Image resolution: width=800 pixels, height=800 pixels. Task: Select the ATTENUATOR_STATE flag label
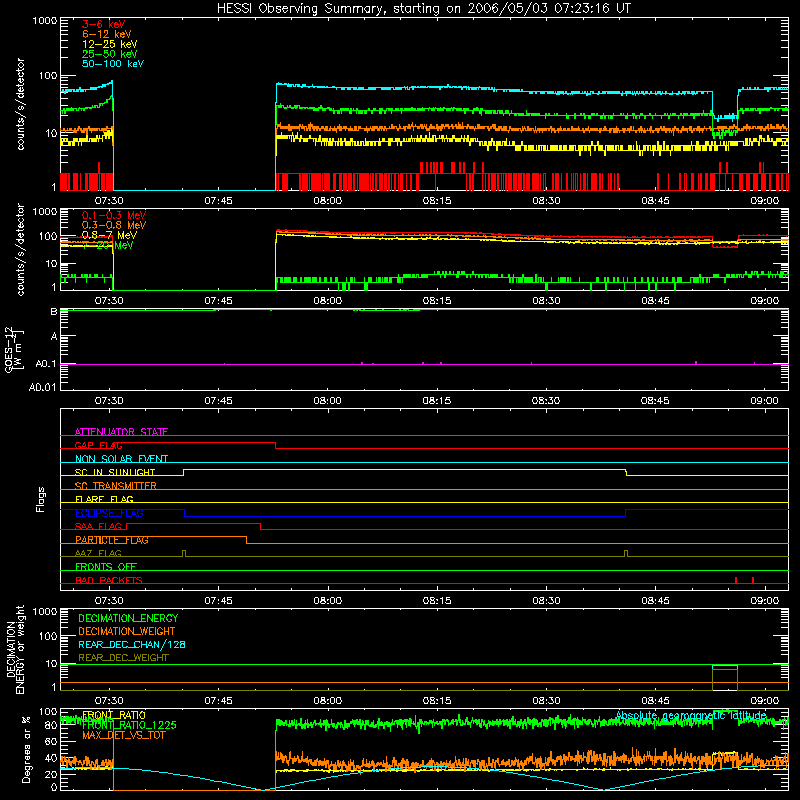tap(121, 432)
